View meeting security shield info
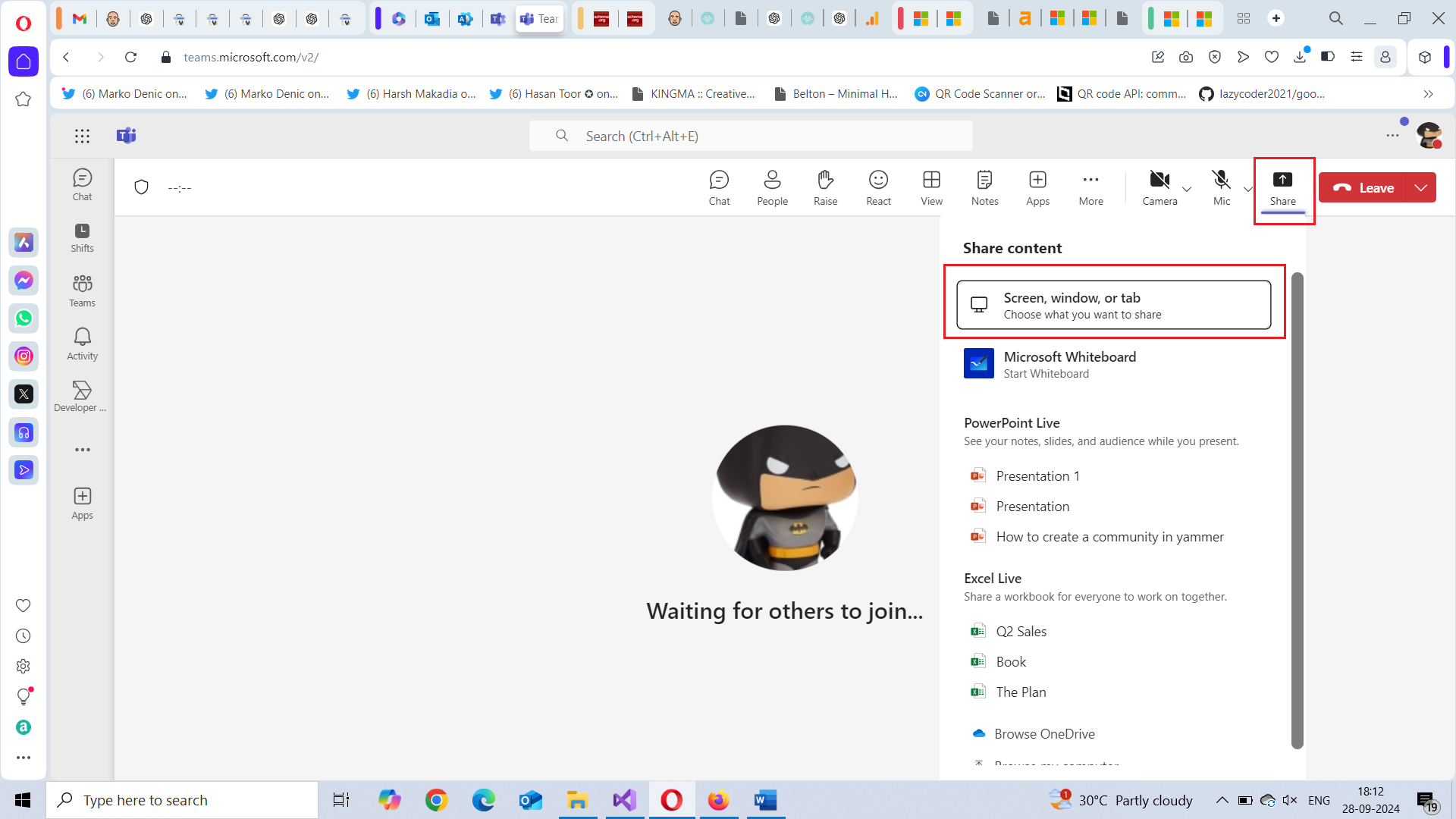1456x819 pixels. (141, 187)
